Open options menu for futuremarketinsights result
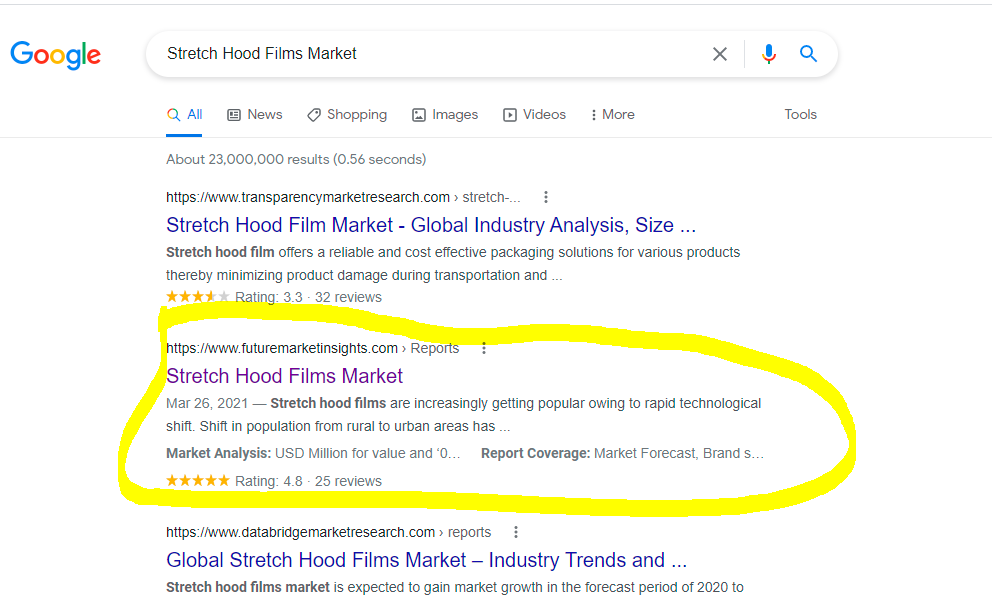 click(484, 348)
